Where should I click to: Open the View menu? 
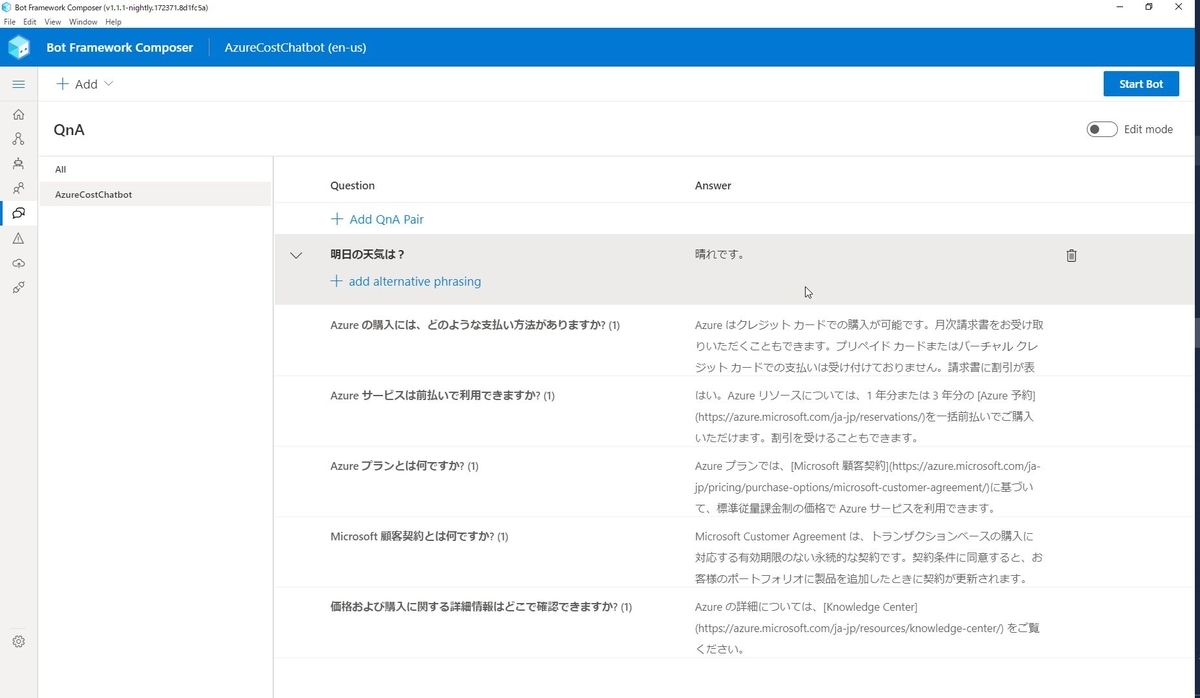pos(52,21)
